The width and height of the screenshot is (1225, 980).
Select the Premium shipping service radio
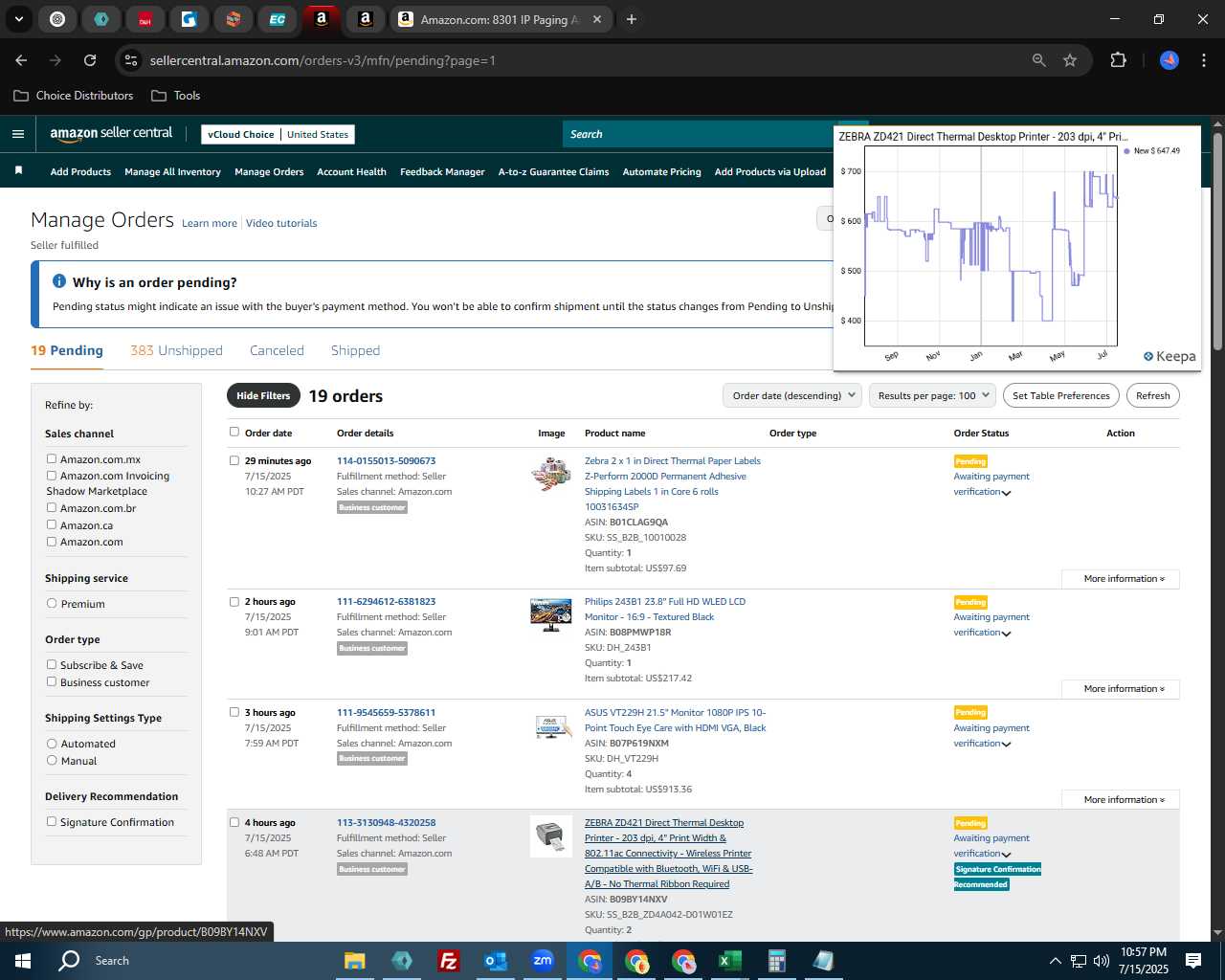52,603
